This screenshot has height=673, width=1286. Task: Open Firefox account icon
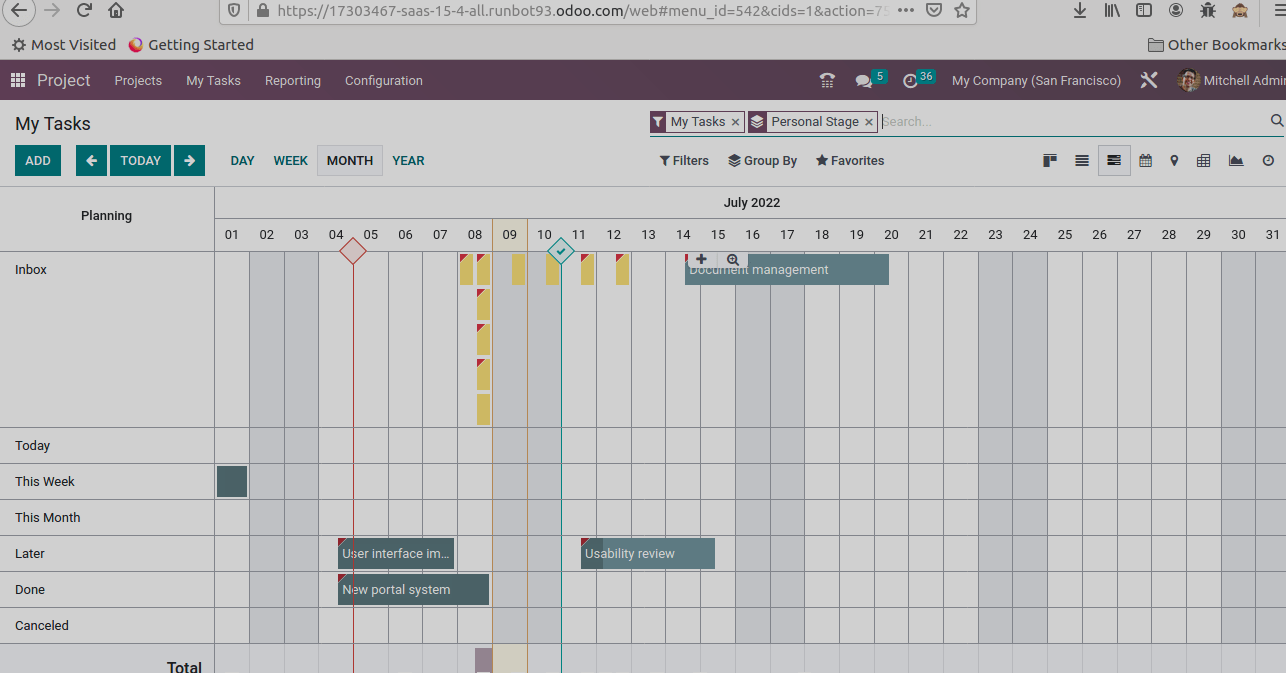coord(1176,10)
